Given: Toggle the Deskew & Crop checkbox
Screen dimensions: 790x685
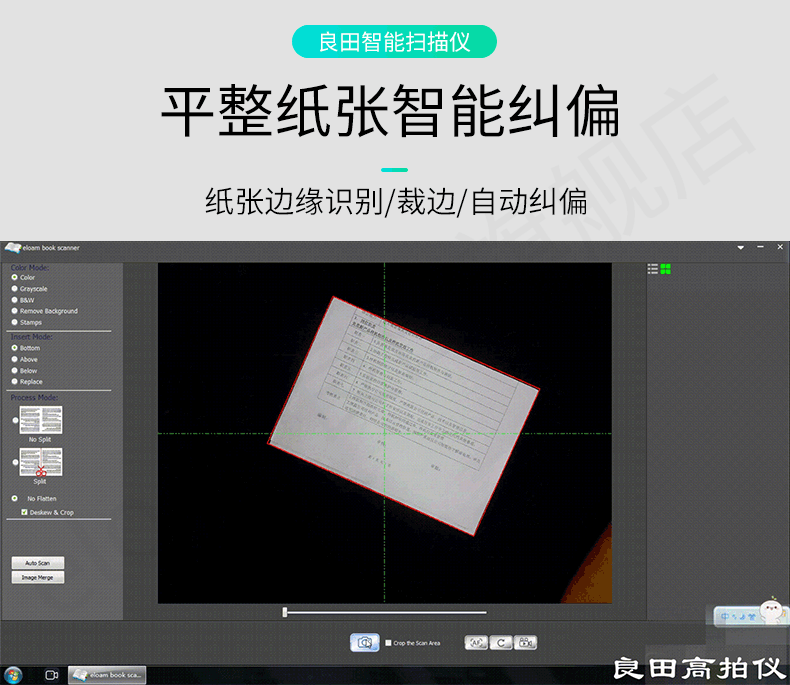Looking at the screenshot, I should [24, 512].
